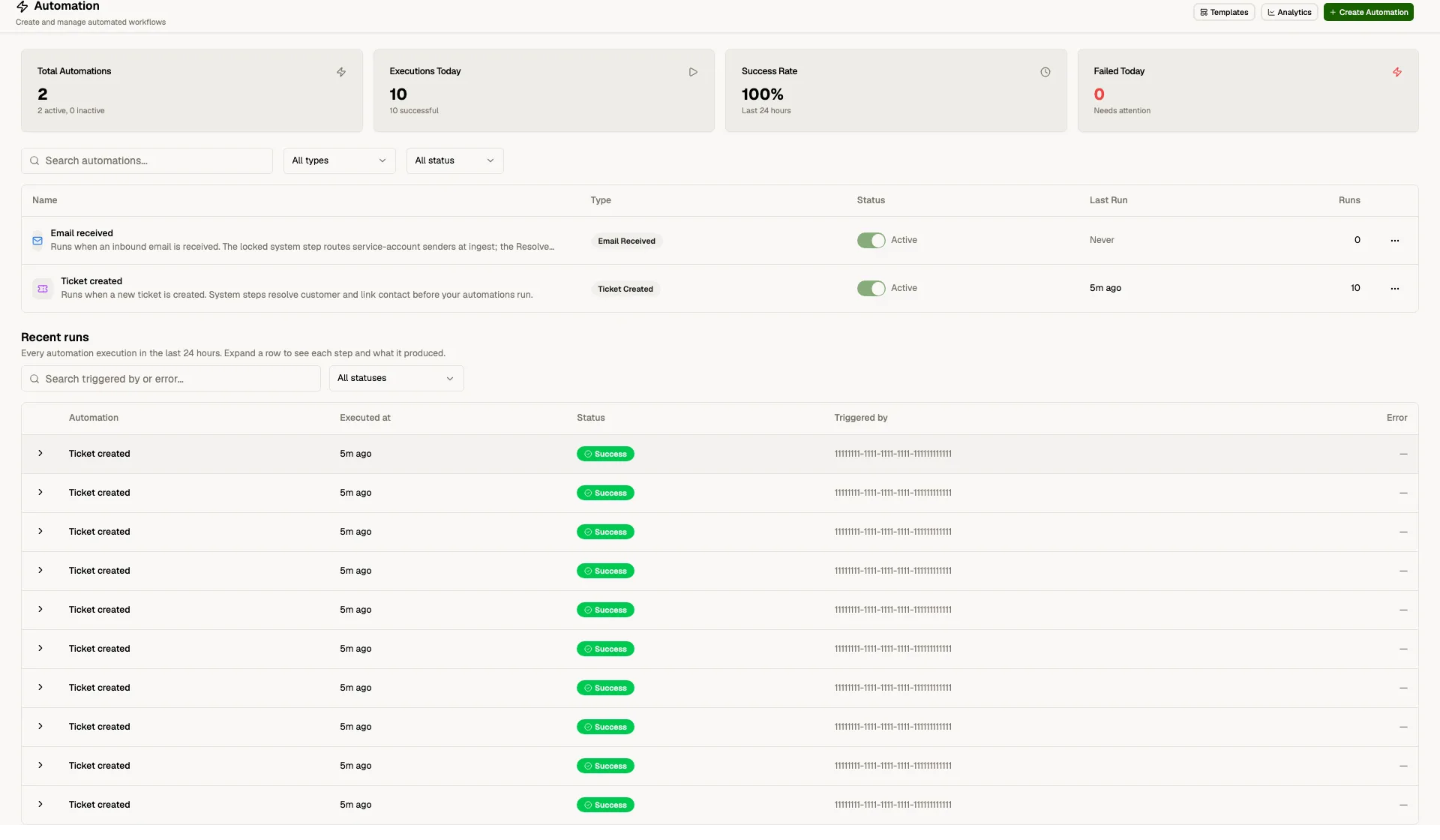Image resolution: width=1440 pixels, height=840 pixels.
Task: Click the magnifier icon in Search automations field
Action: pyautogui.click(x=34, y=160)
